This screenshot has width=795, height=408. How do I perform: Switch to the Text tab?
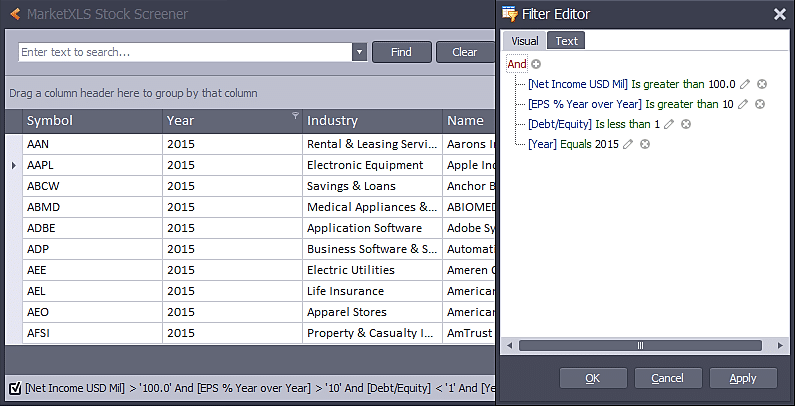pyautogui.click(x=566, y=41)
